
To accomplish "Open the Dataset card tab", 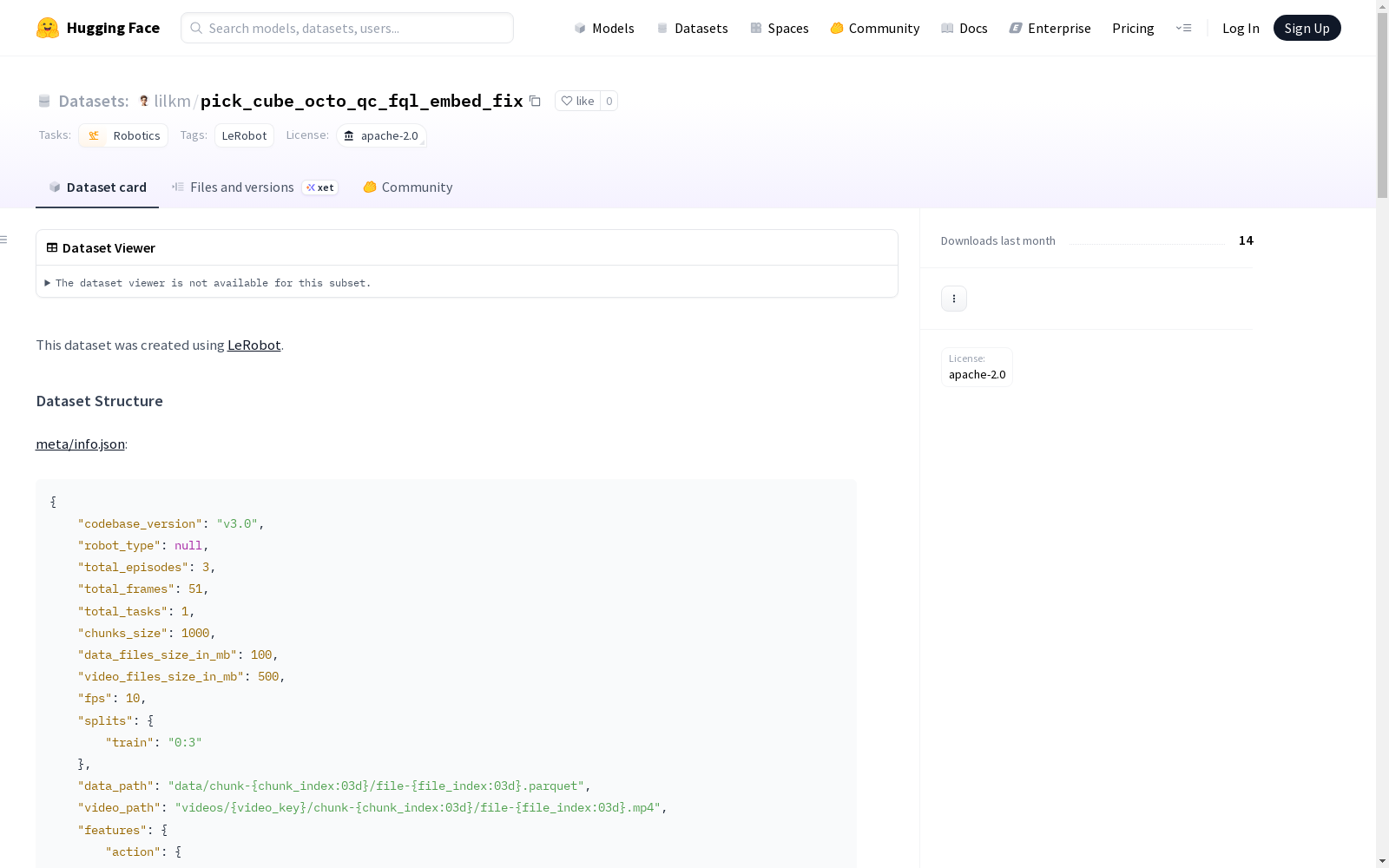I will (97, 187).
